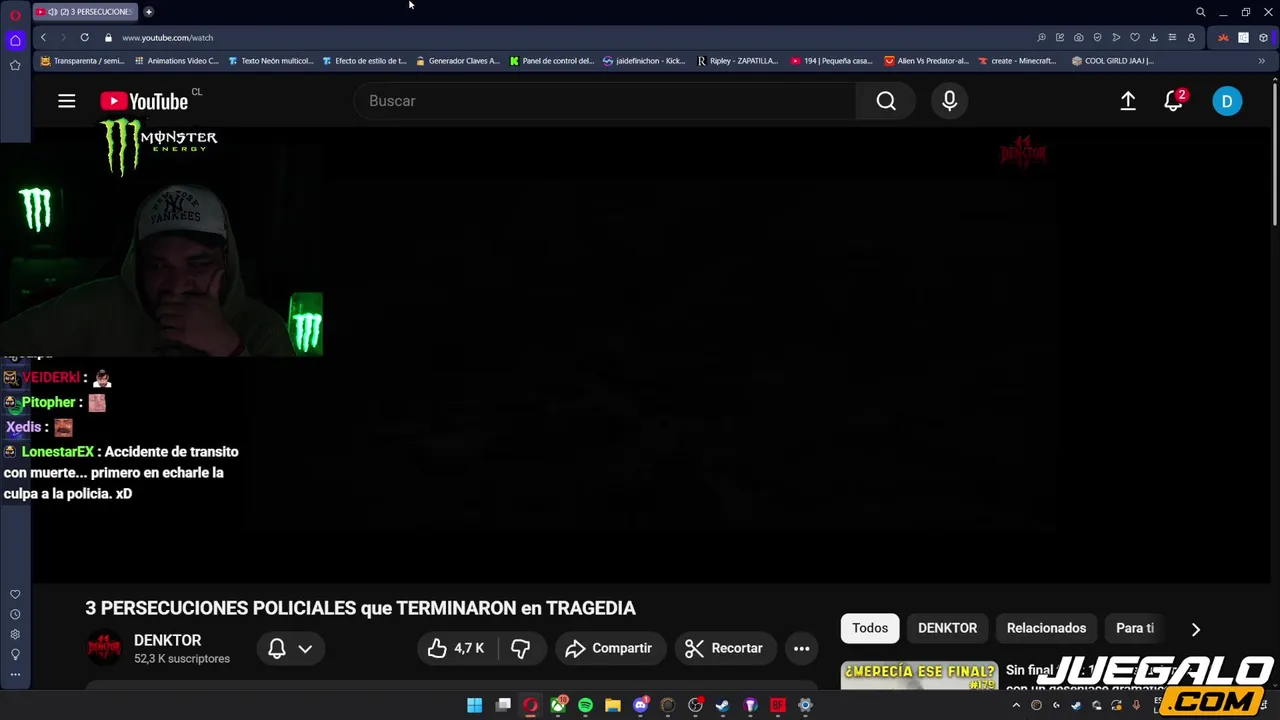This screenshot has height=720, width=1280.
Task: Open the extensions cube icon
Action: pyautogui.click(x=1263, y=38)
